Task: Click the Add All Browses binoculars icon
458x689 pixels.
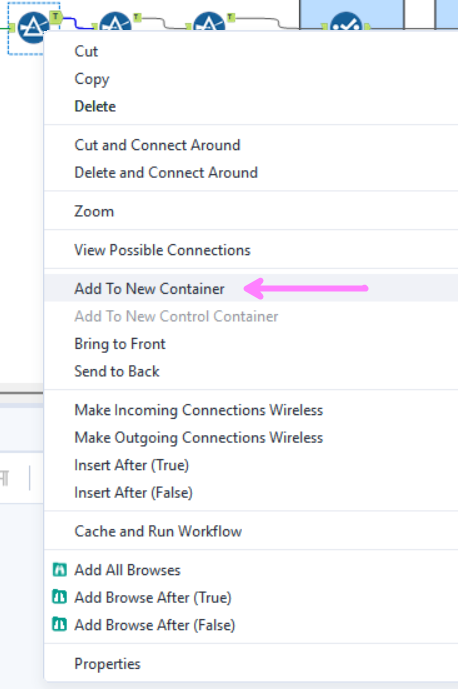Action: click(59, 570)
